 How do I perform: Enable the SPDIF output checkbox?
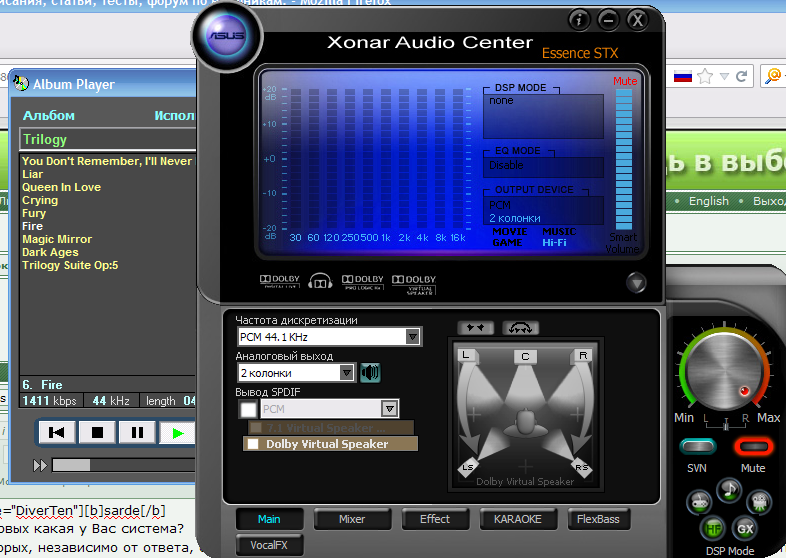[248, 409]
